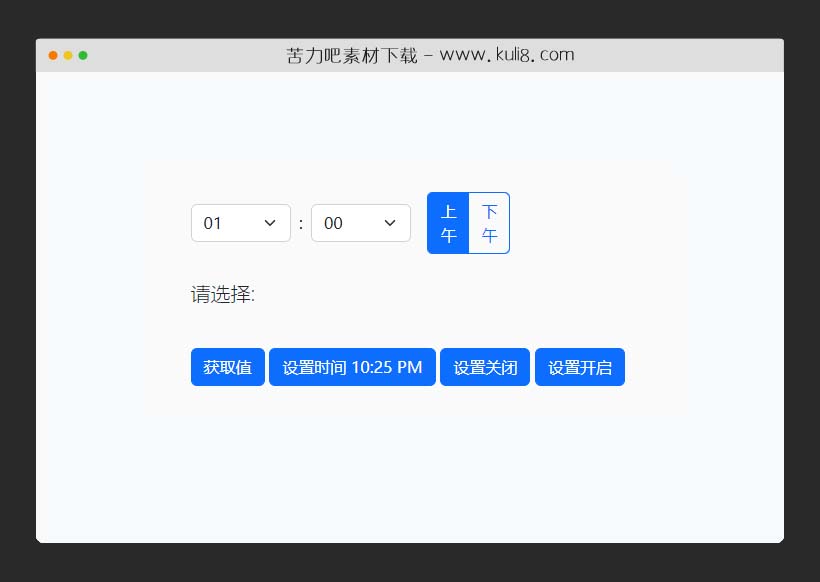
Task: Click the green traffic light dot
Action: point(83,56)
